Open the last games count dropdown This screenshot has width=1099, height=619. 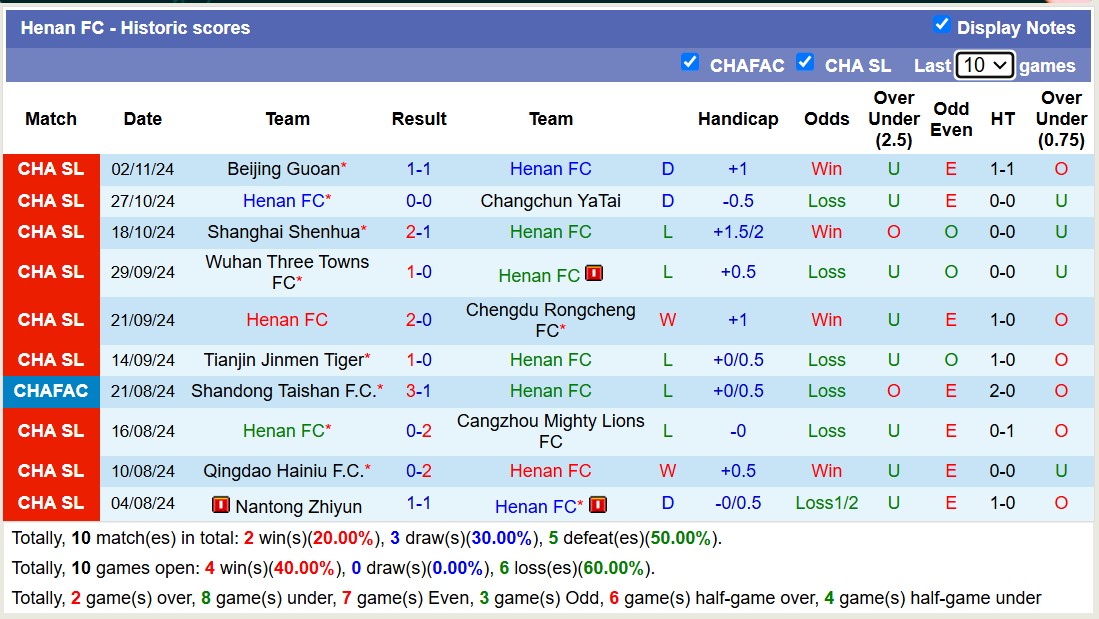point(985,65)
